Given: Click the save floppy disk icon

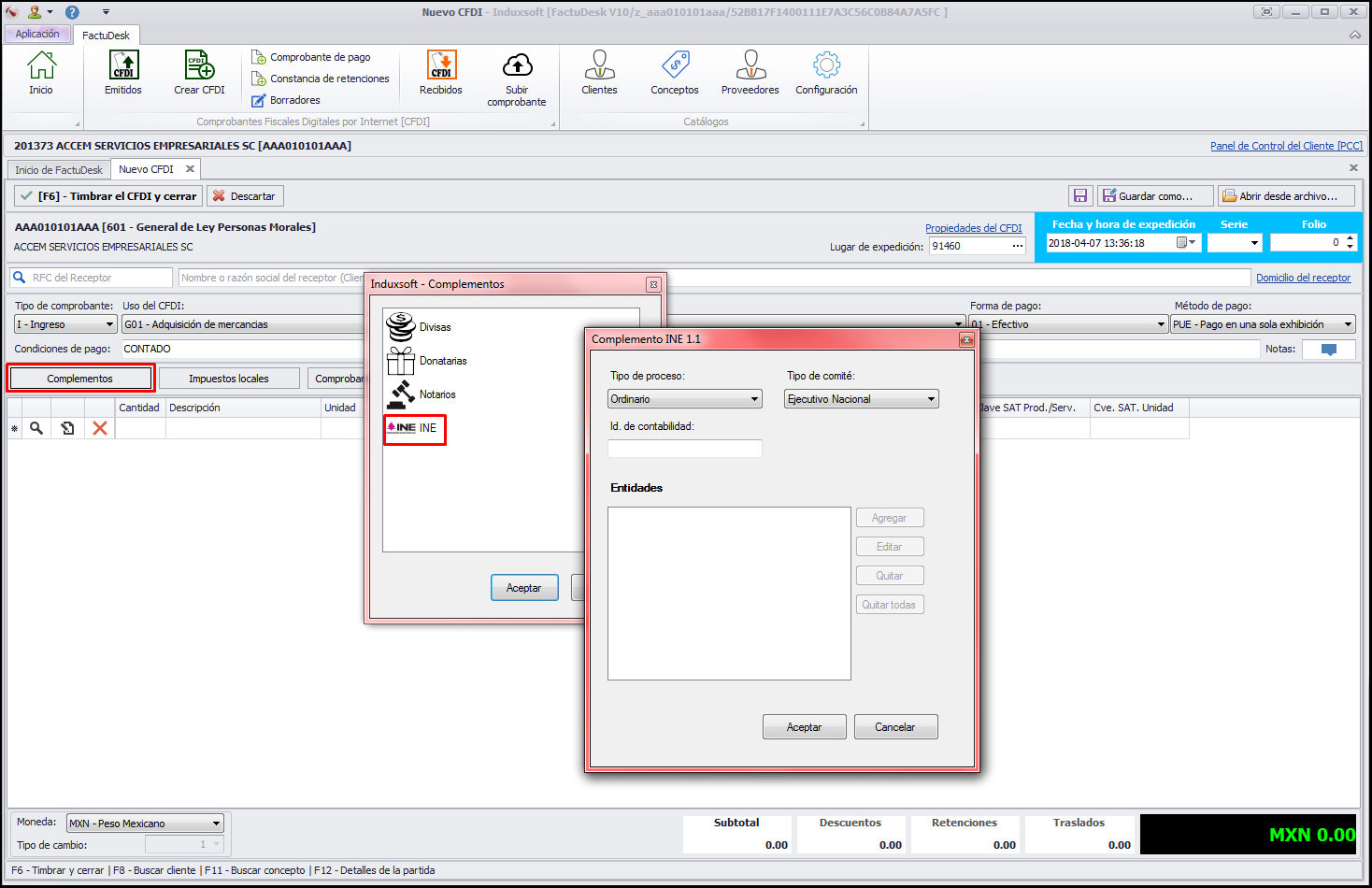Looking at the screenshot, I should (1080, 196).
